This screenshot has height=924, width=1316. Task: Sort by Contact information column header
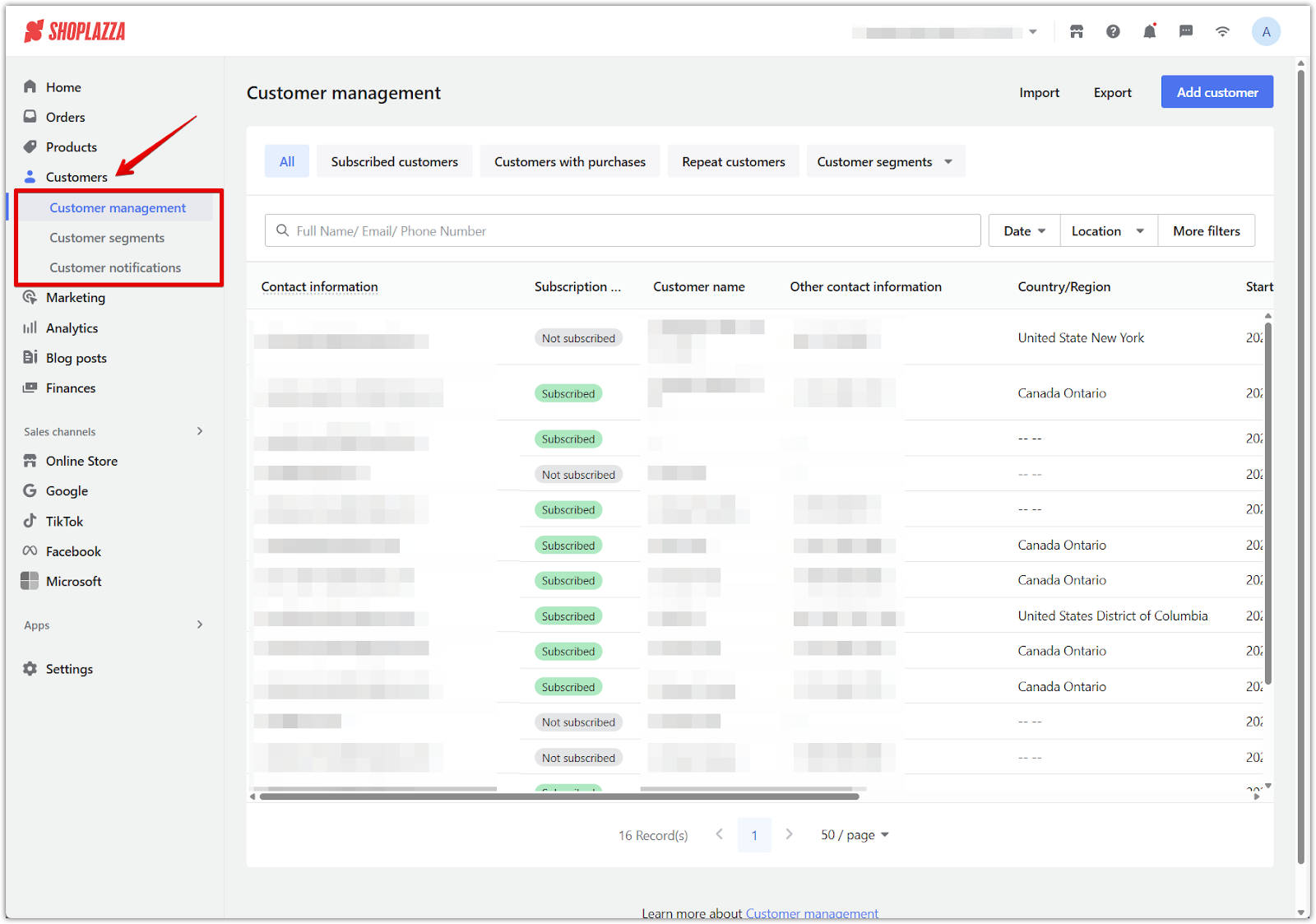320,286
